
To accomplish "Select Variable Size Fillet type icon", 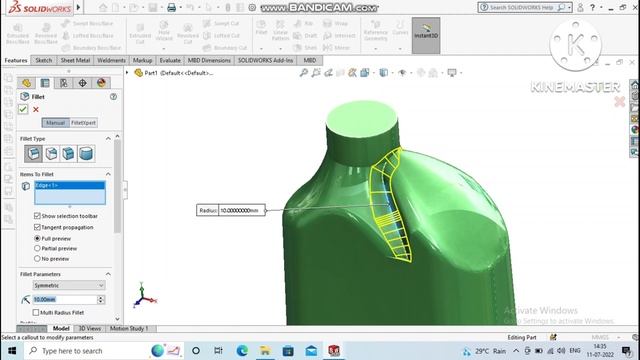I will click(51, 153).
